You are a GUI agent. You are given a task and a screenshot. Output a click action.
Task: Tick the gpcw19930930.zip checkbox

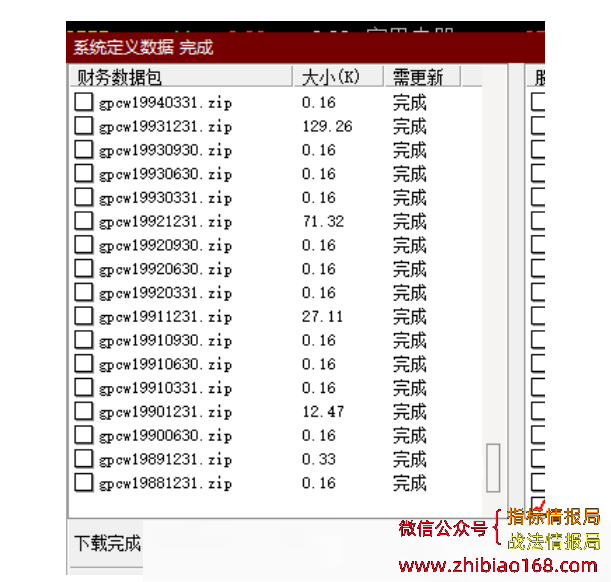pos(84,150)
